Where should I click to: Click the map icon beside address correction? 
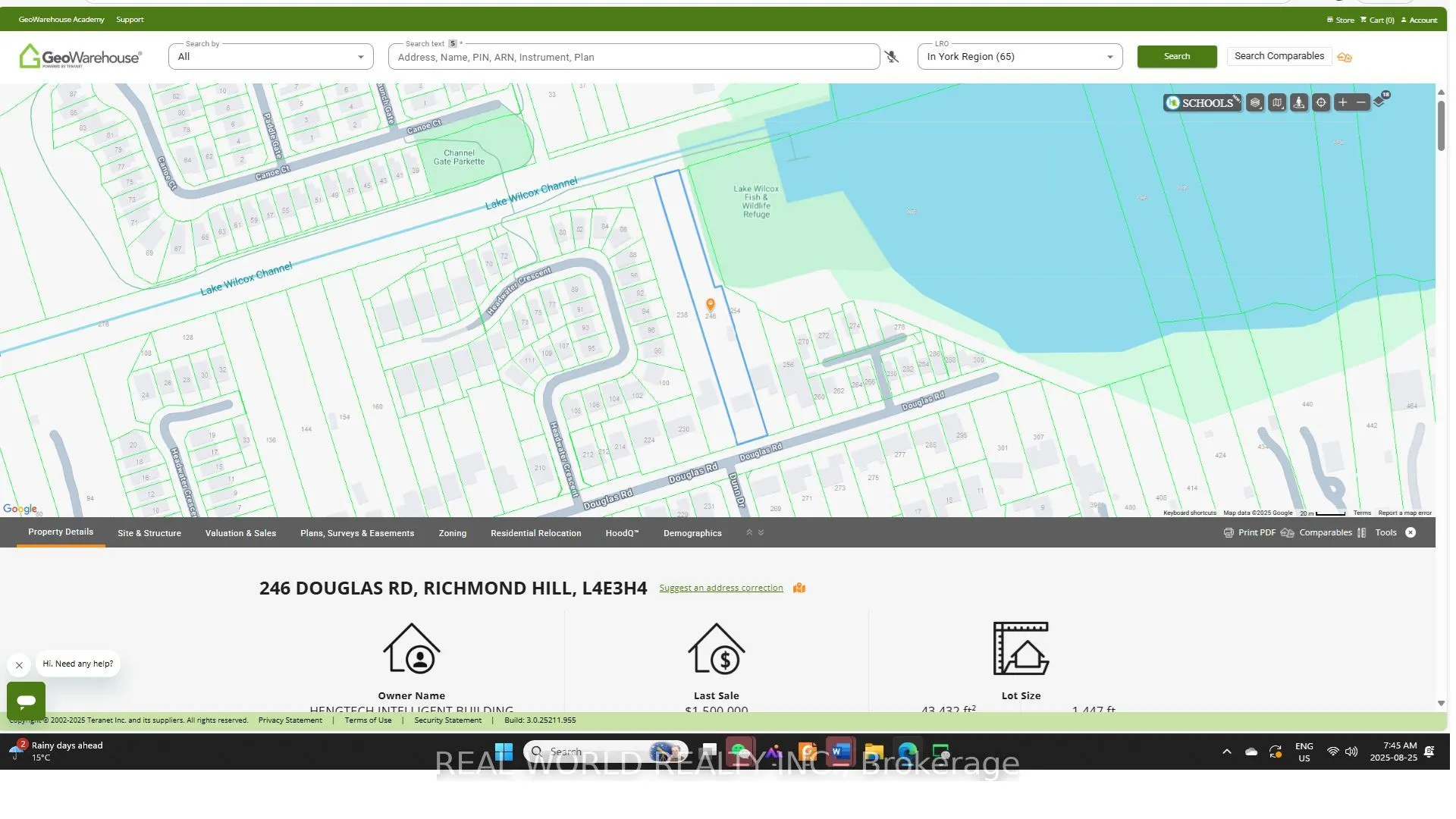point(799,588)
